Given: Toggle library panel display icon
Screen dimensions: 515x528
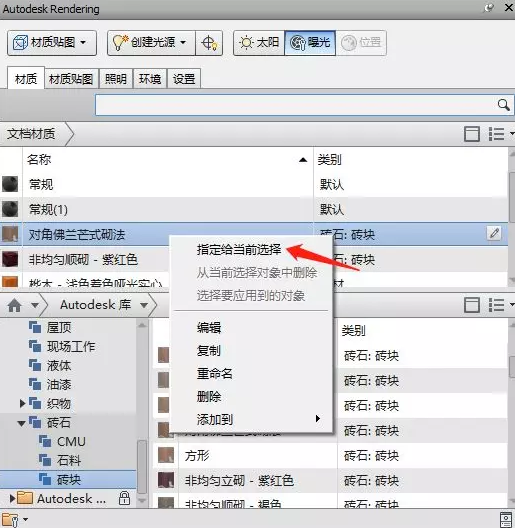Looking at the screenshot, I should point(472,305).
